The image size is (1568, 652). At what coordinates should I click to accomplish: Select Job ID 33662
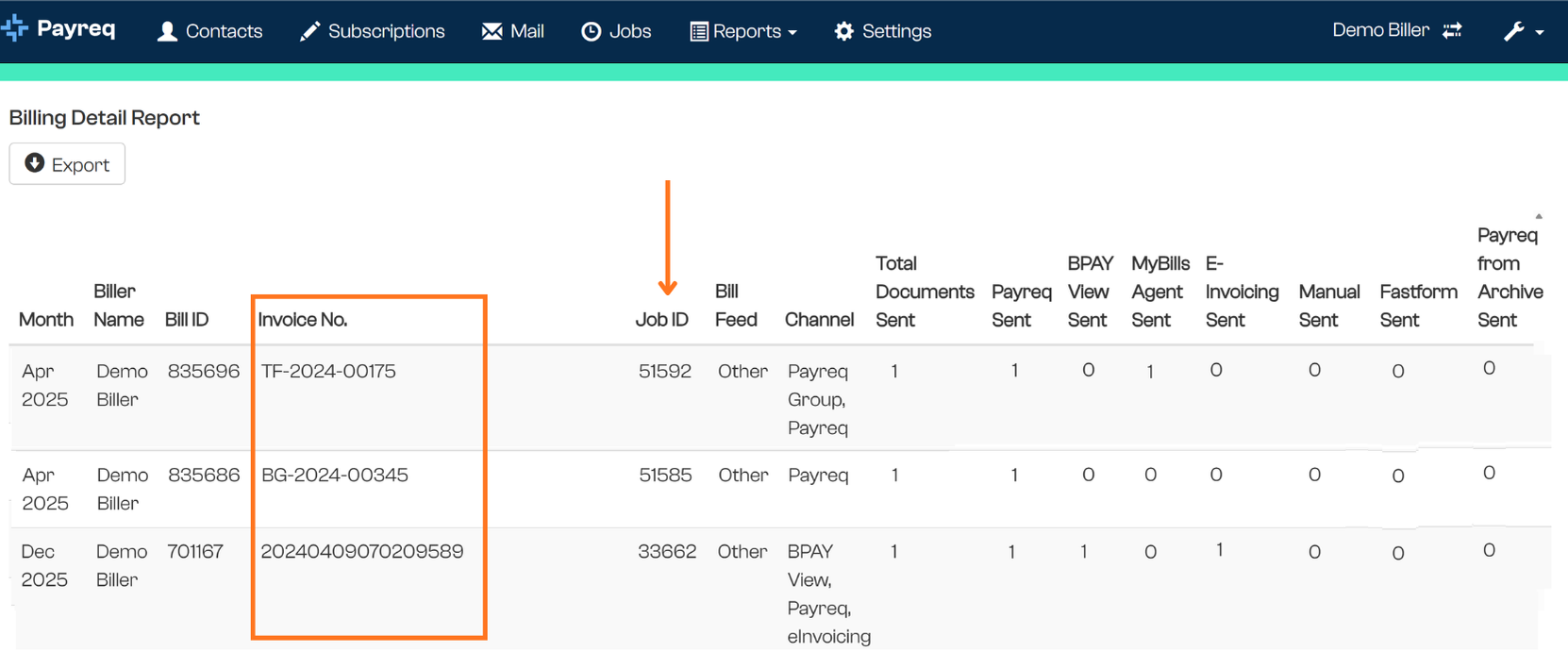(x=667, y=551)
